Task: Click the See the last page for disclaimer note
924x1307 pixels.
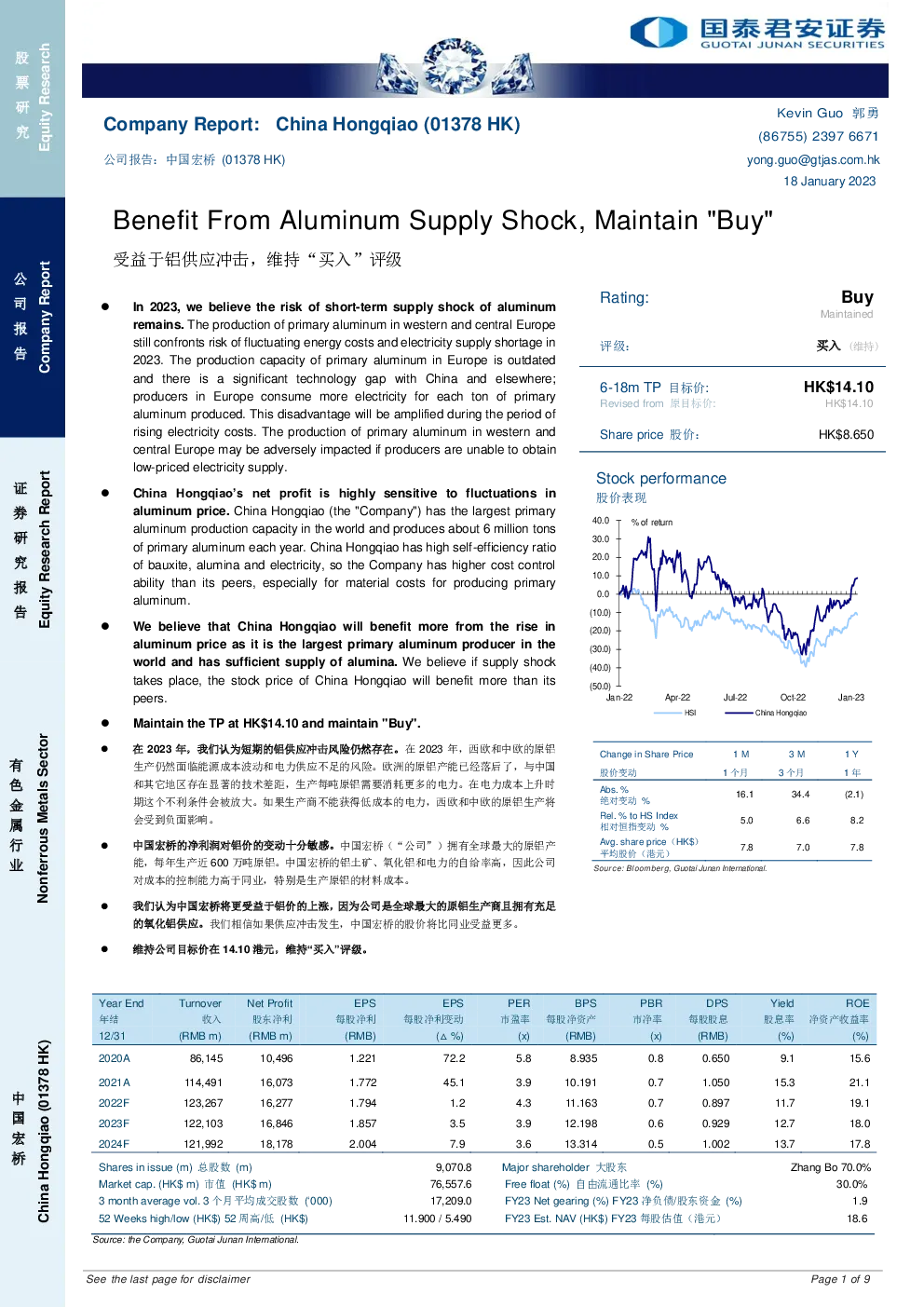Action: (168, 1279)
